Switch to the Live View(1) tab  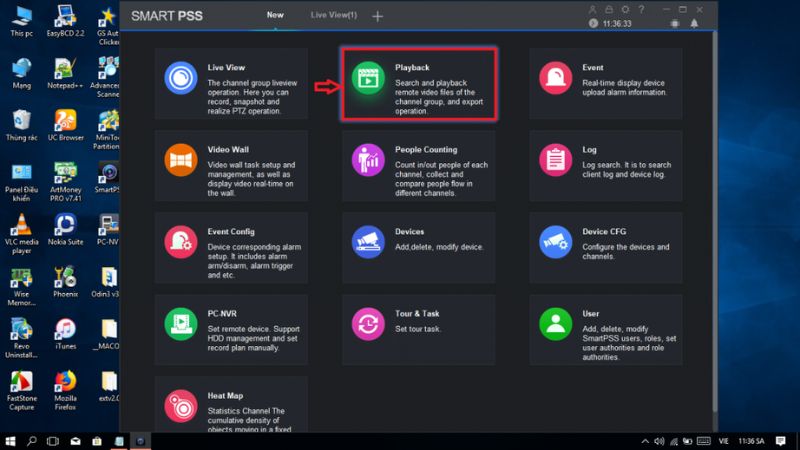tap(332, 16)
